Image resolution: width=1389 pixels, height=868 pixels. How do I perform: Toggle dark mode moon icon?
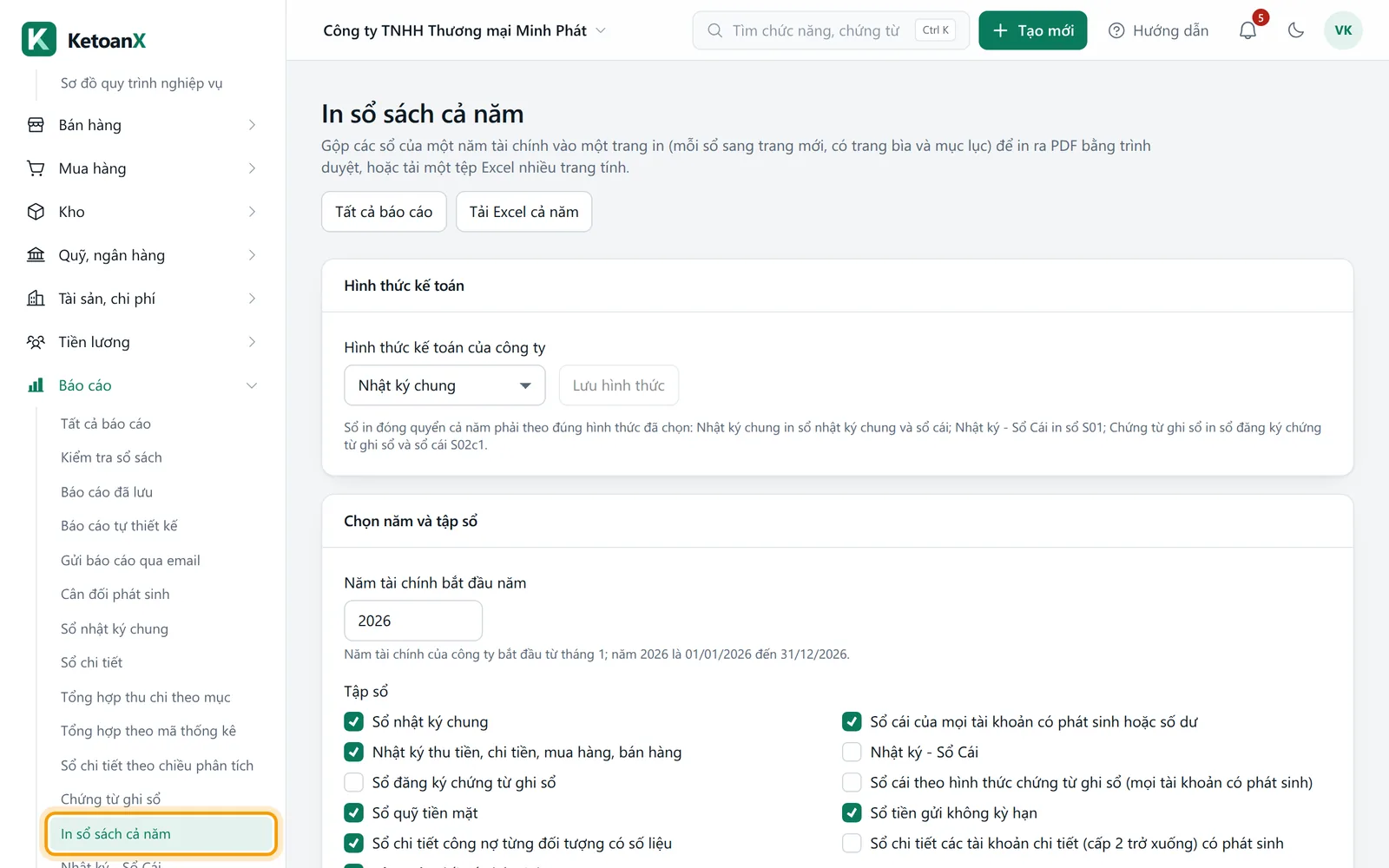(1296, 30)
